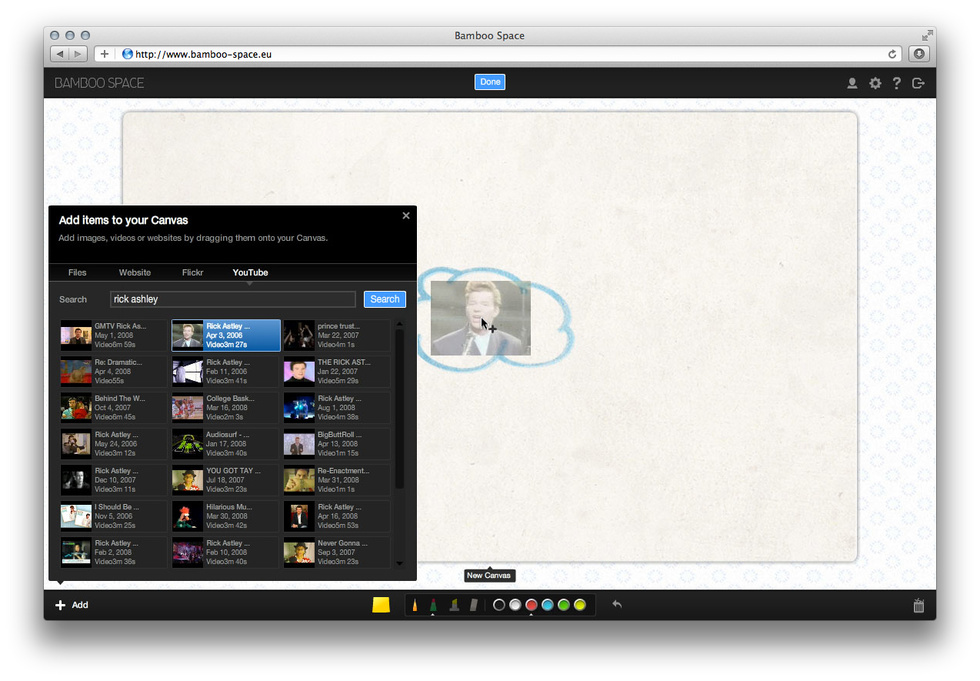Select Rick Astley Feb 11, 2006 video
Image resolution: width=980 pixels, height=681 pixels.
tap(226, 372)
